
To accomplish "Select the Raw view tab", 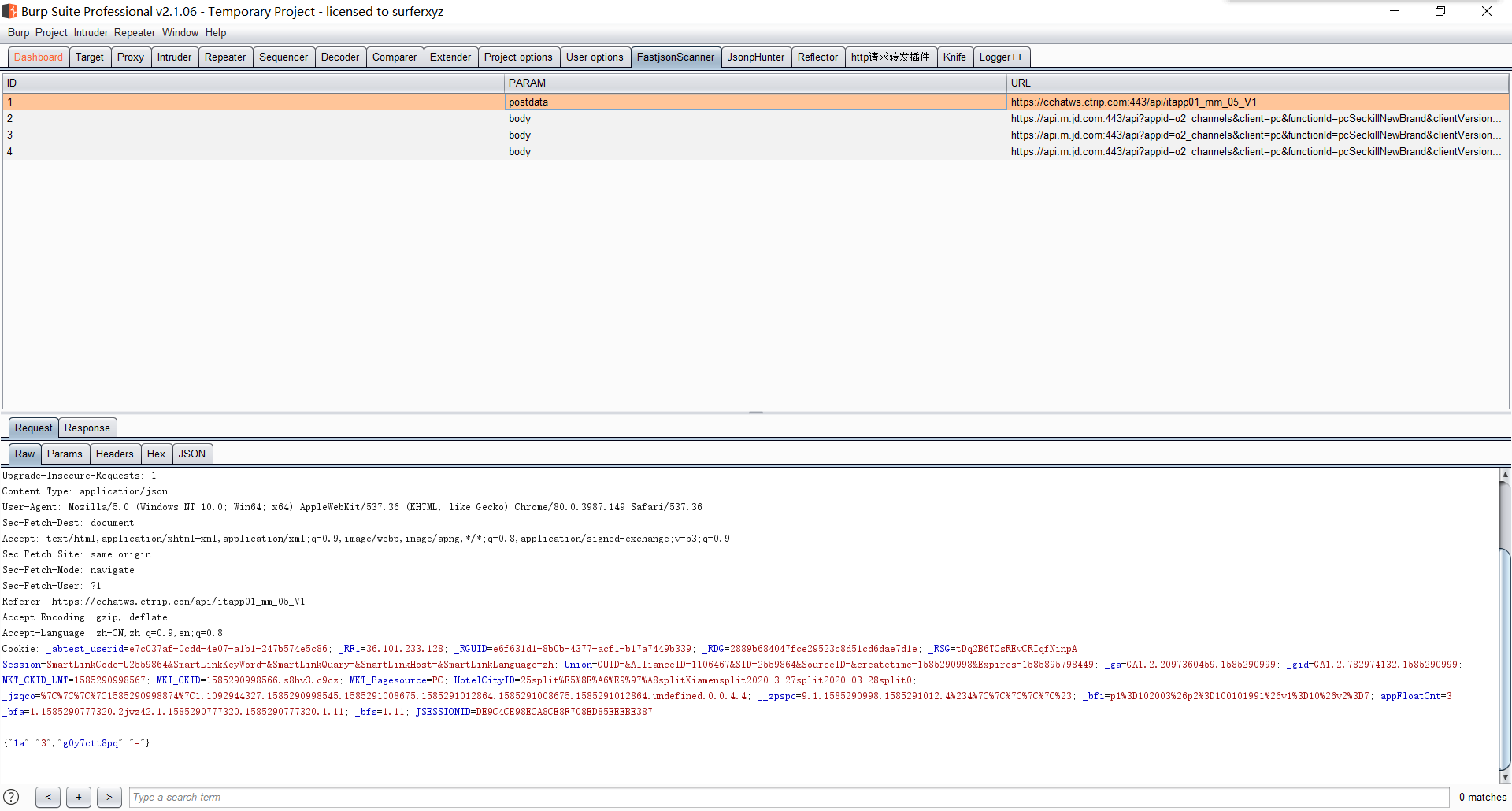I will coord(25,454).
